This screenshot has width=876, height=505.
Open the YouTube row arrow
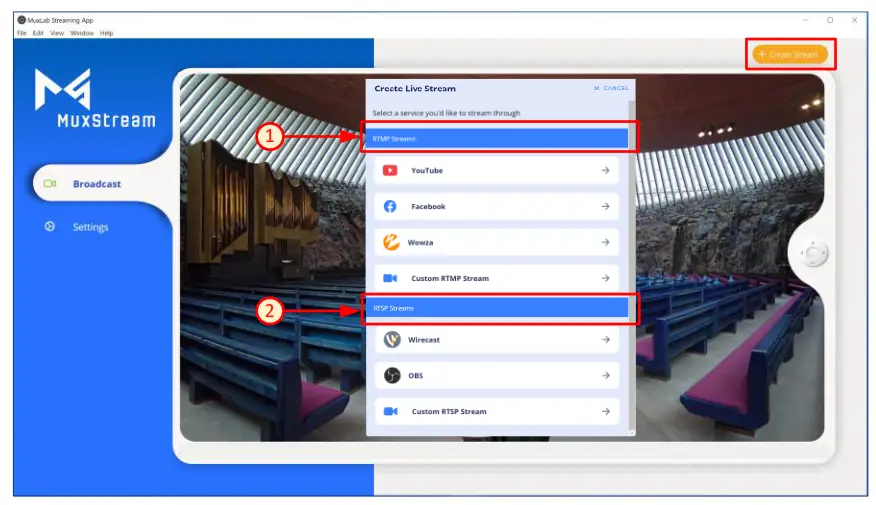tap(605, 170)
